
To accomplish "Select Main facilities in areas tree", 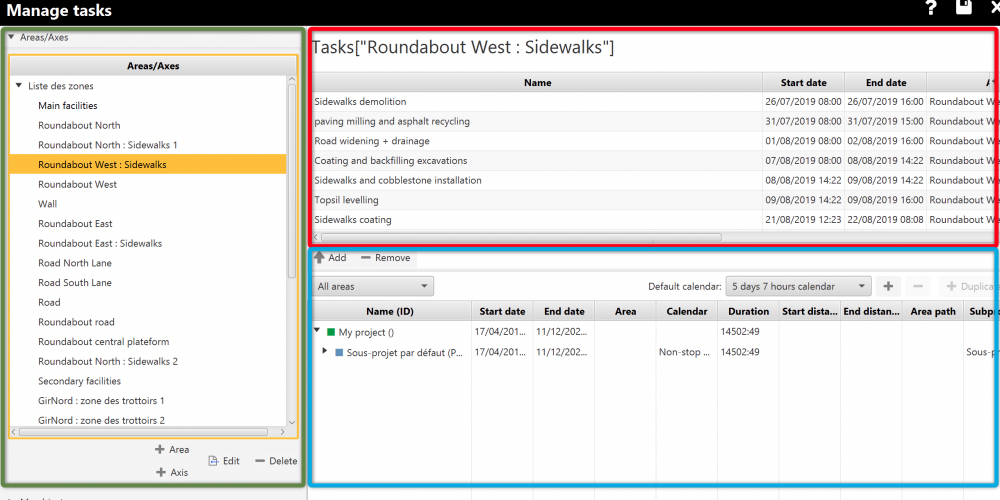I will coord(68,106).
